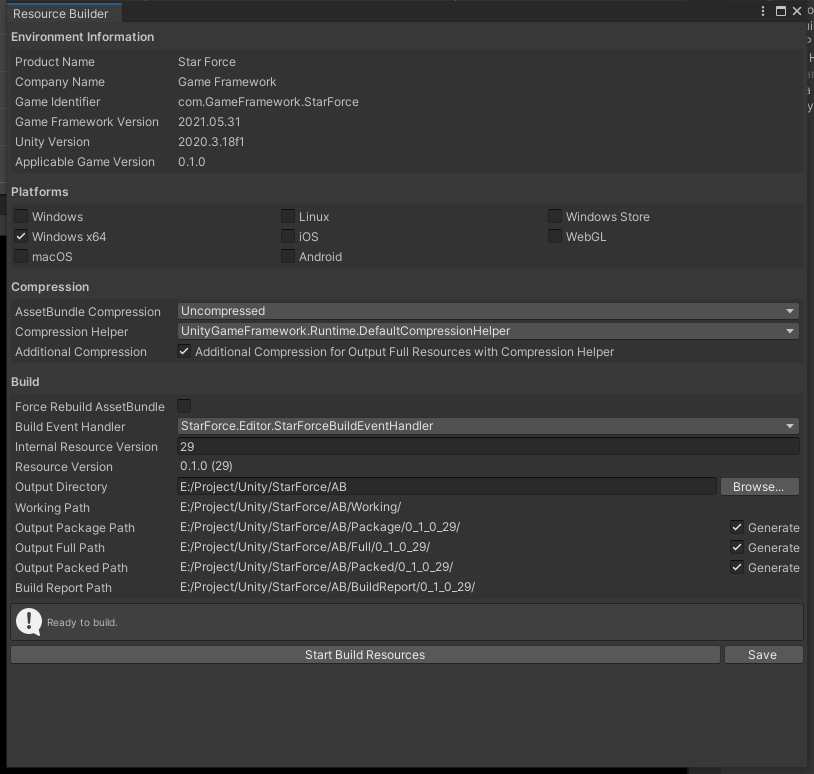Enable the Android platform checkbox
This screenshot has height=774, width=814.
(288, 256)
